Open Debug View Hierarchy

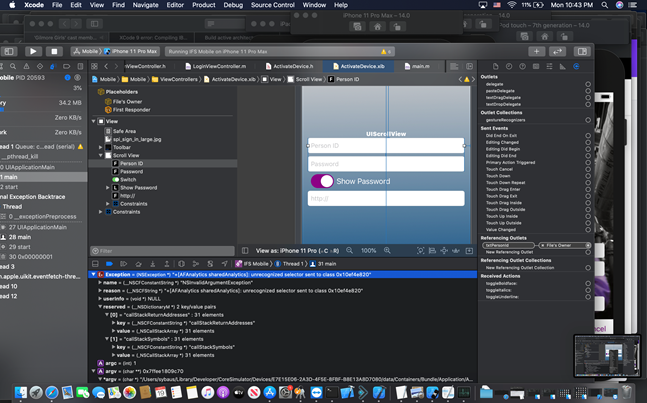point(182,264)
